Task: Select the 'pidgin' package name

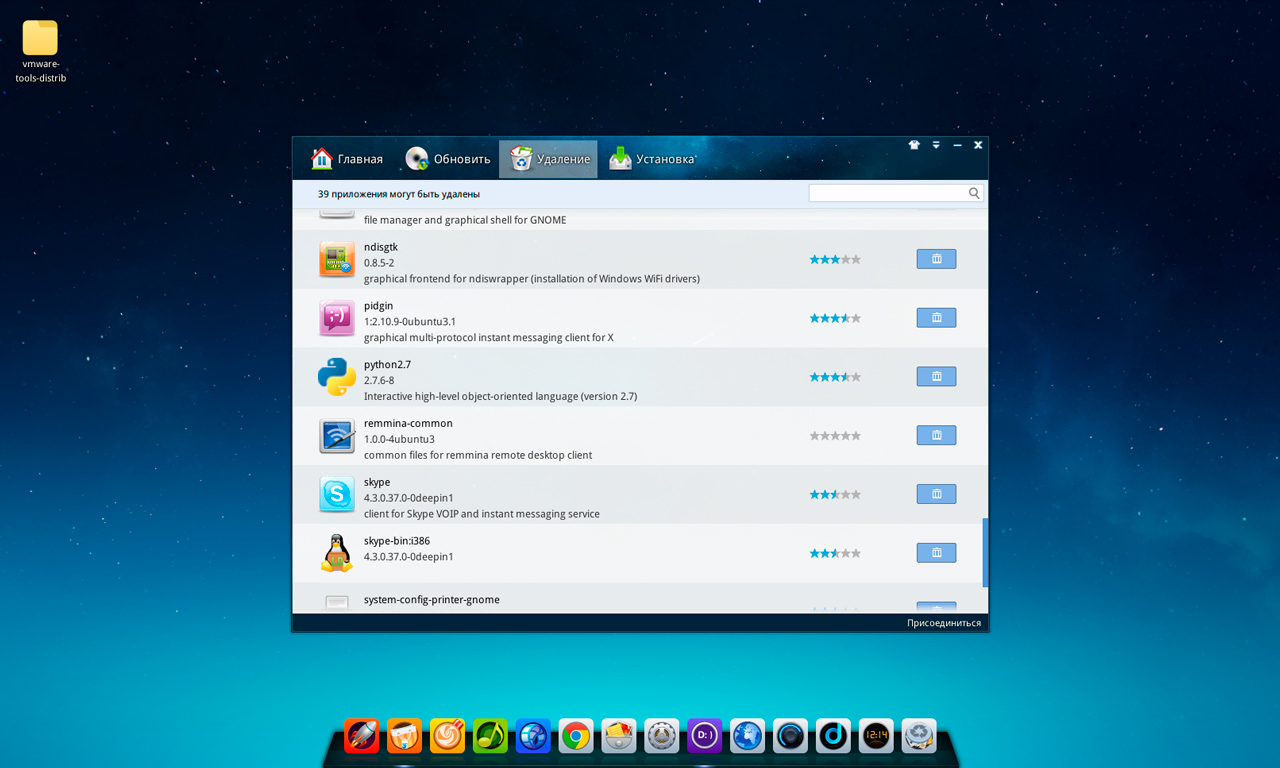Action: pyautogui.click(x=378, y=306)
